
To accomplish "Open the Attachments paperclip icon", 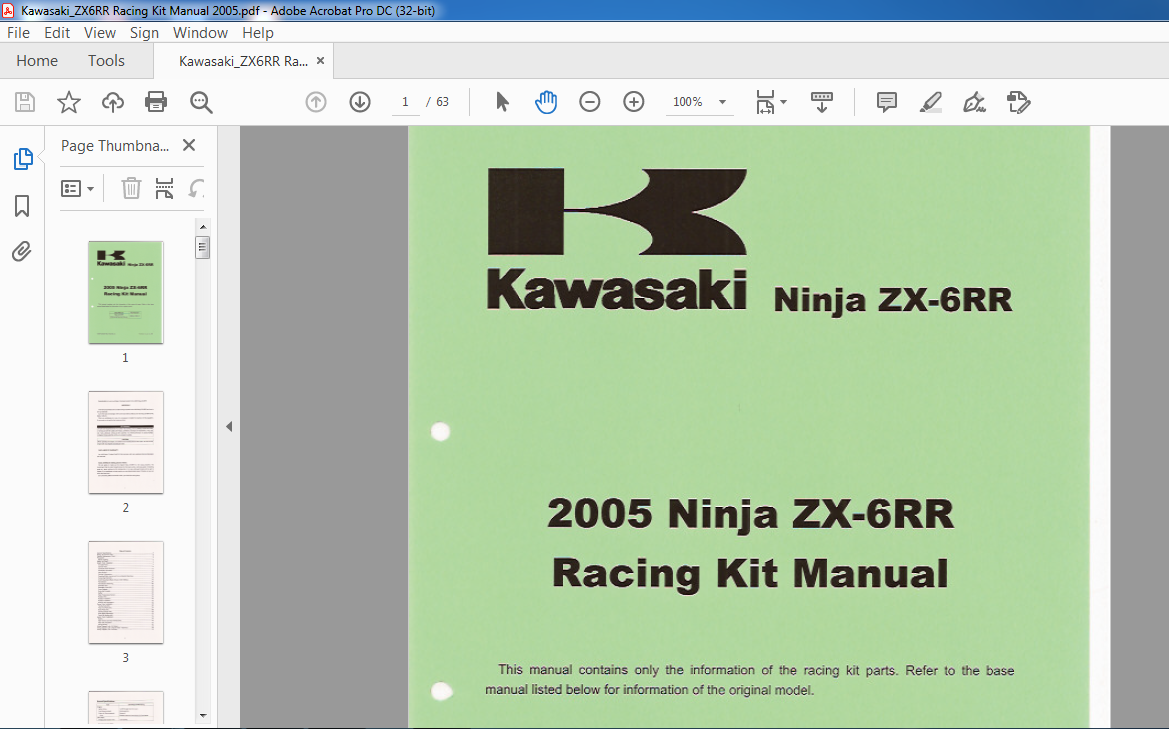I will point(22,252).
